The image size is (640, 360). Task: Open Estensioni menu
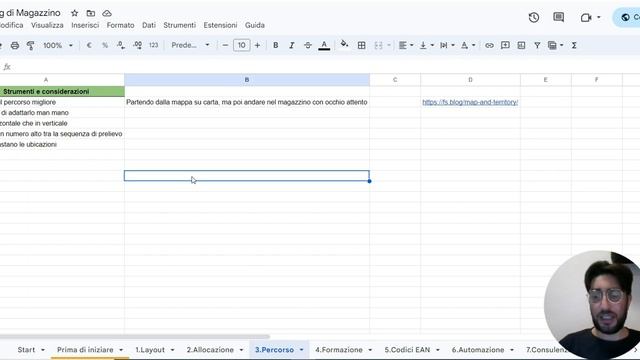(x=220, y=25)
